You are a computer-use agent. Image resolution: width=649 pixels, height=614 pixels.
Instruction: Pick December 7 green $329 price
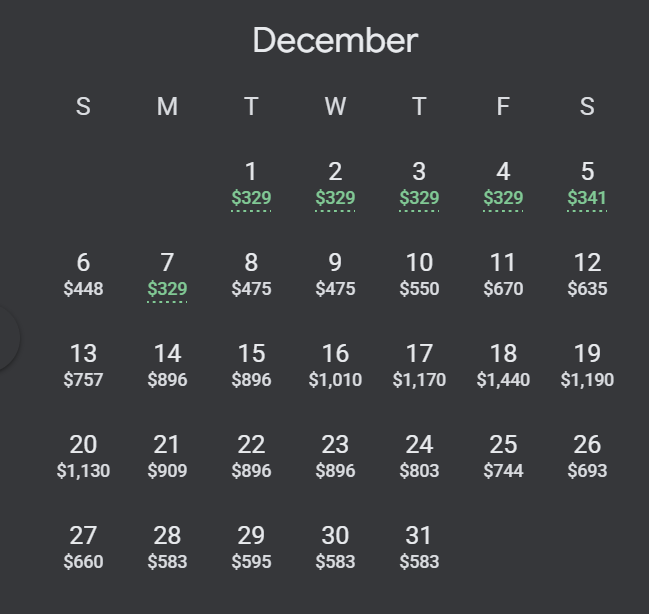pyautogui.click(x=167, y=276)
